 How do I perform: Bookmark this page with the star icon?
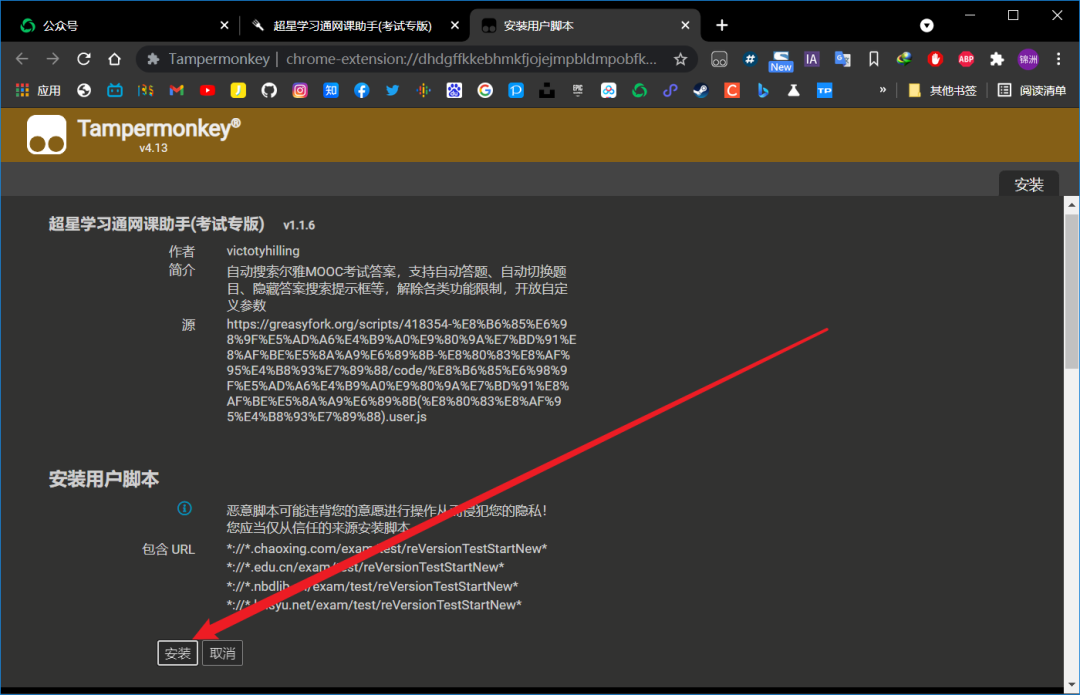pos(681,59)
